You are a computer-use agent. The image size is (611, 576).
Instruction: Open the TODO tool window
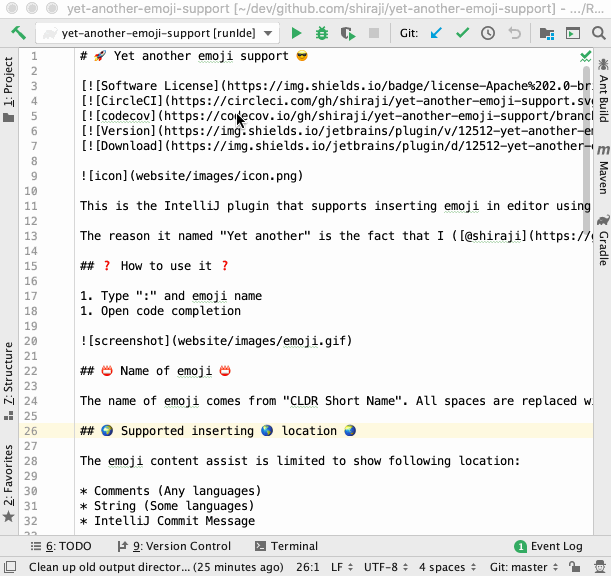tap(61, 546)
